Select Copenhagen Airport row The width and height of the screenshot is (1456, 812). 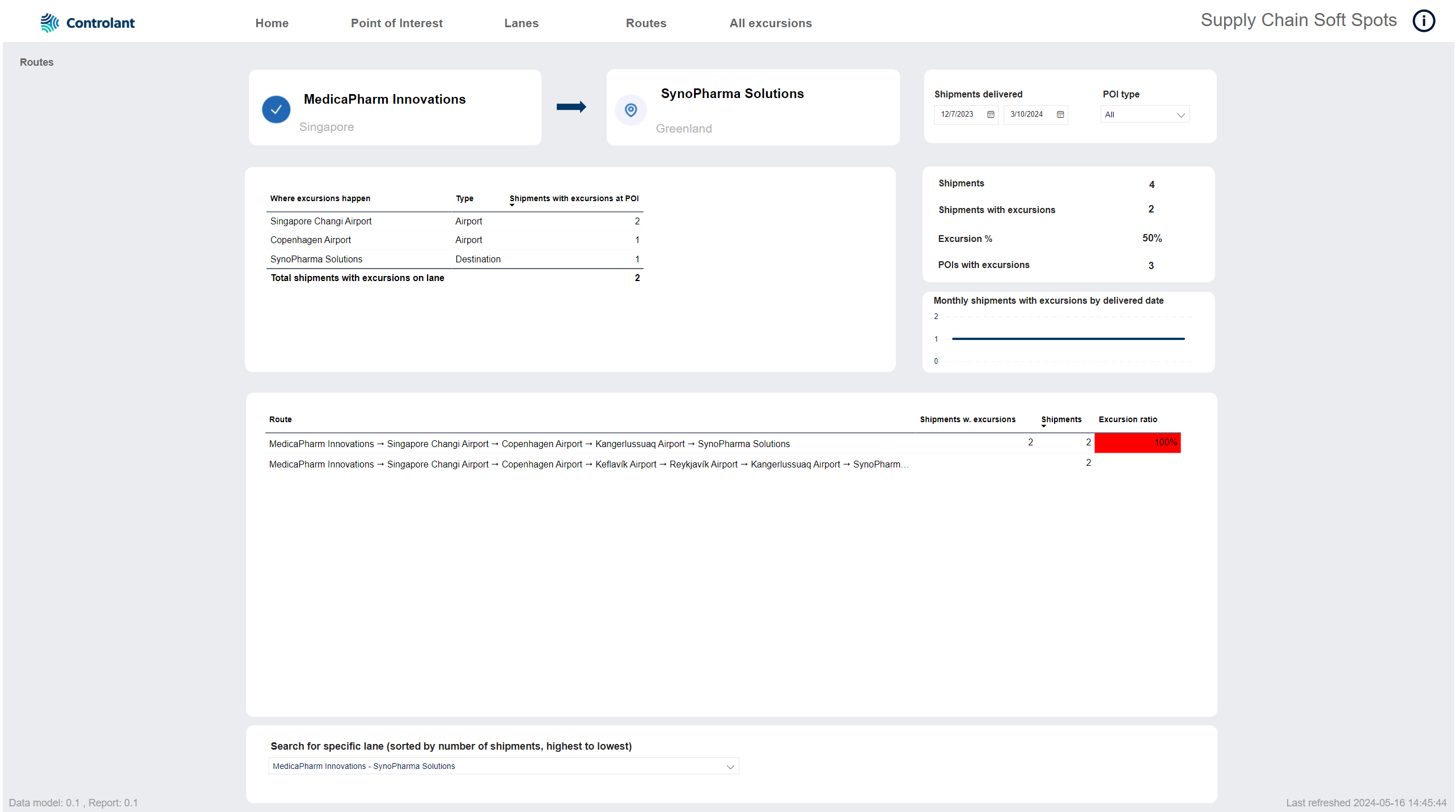tap(454, 240)
